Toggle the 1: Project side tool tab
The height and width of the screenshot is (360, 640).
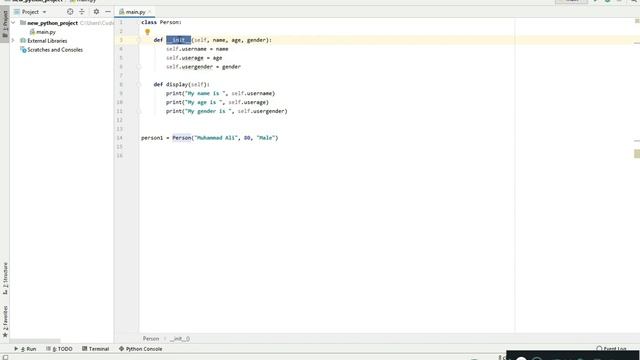point(5,24)
